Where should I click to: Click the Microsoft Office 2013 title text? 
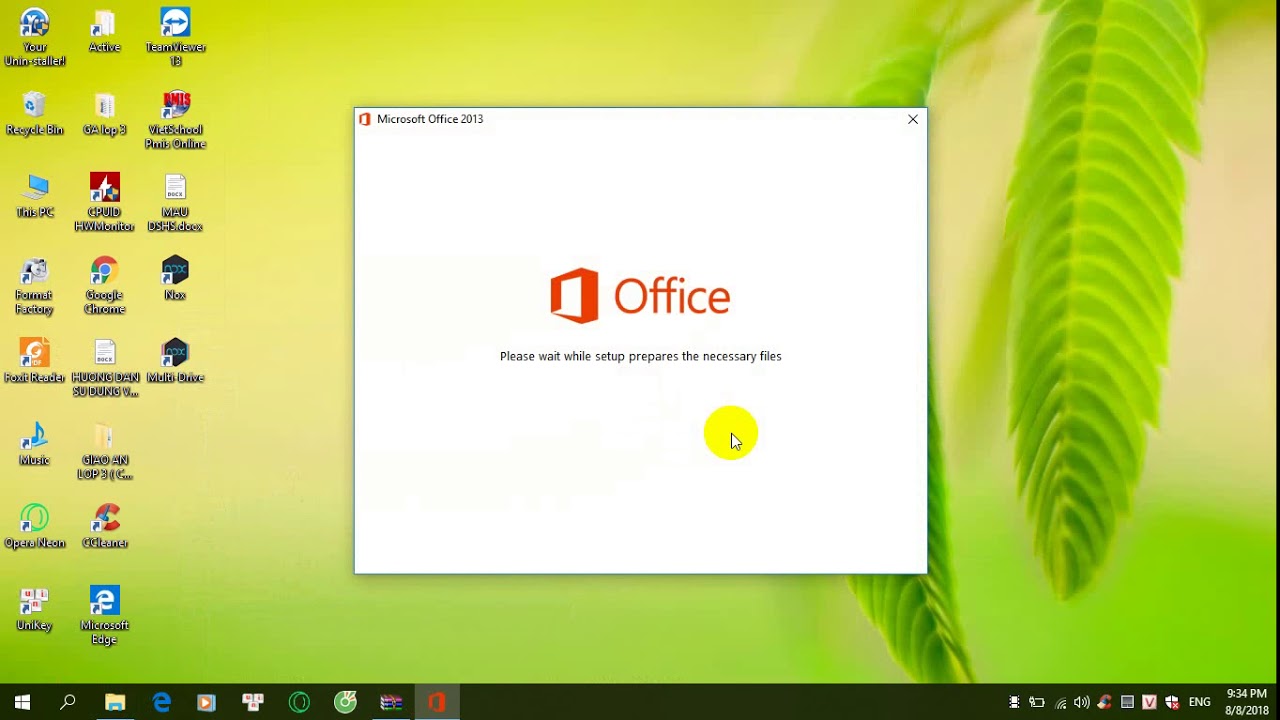point(430,119)
